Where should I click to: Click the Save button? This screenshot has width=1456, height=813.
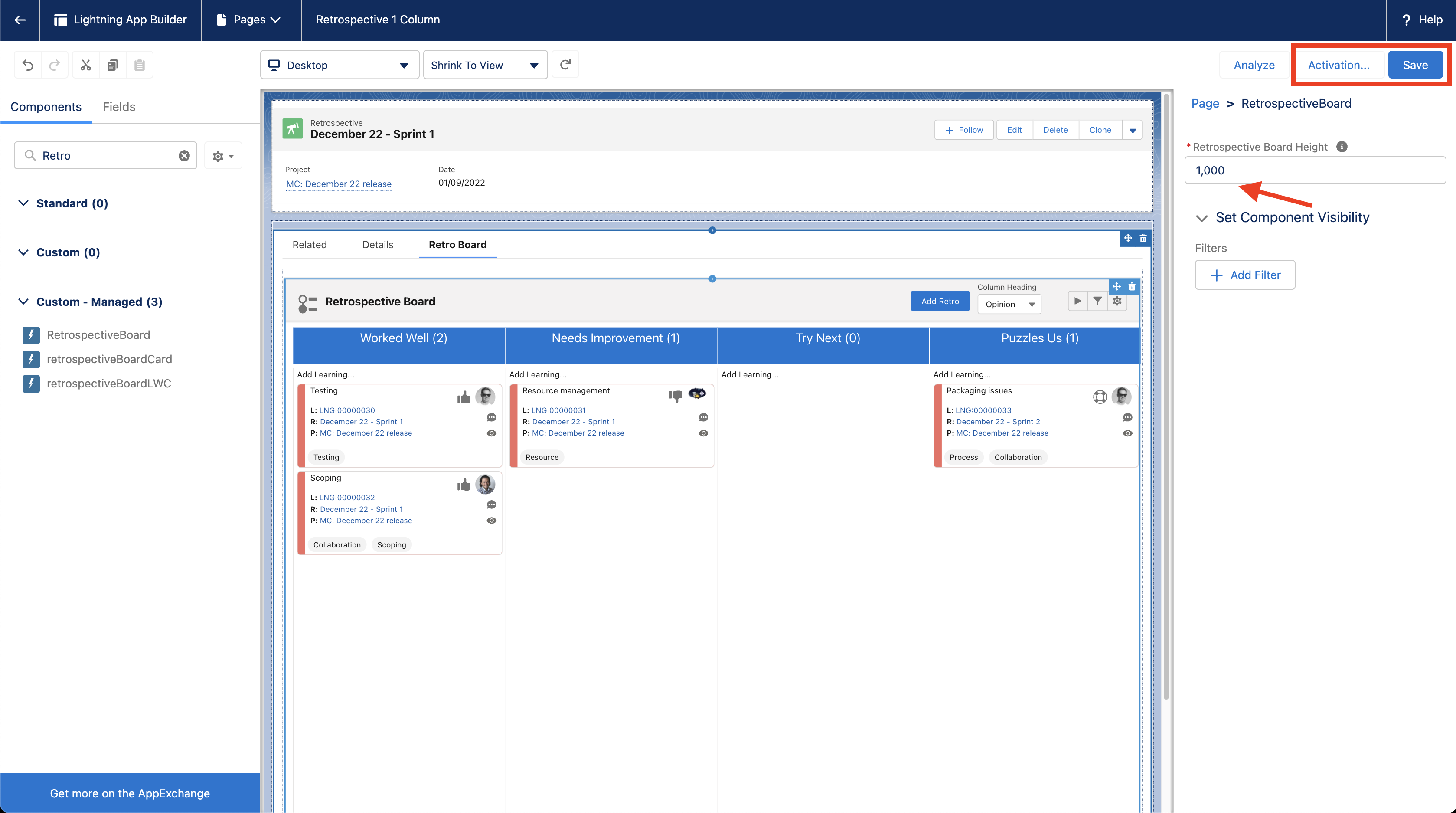click(x=1415, y=65)
